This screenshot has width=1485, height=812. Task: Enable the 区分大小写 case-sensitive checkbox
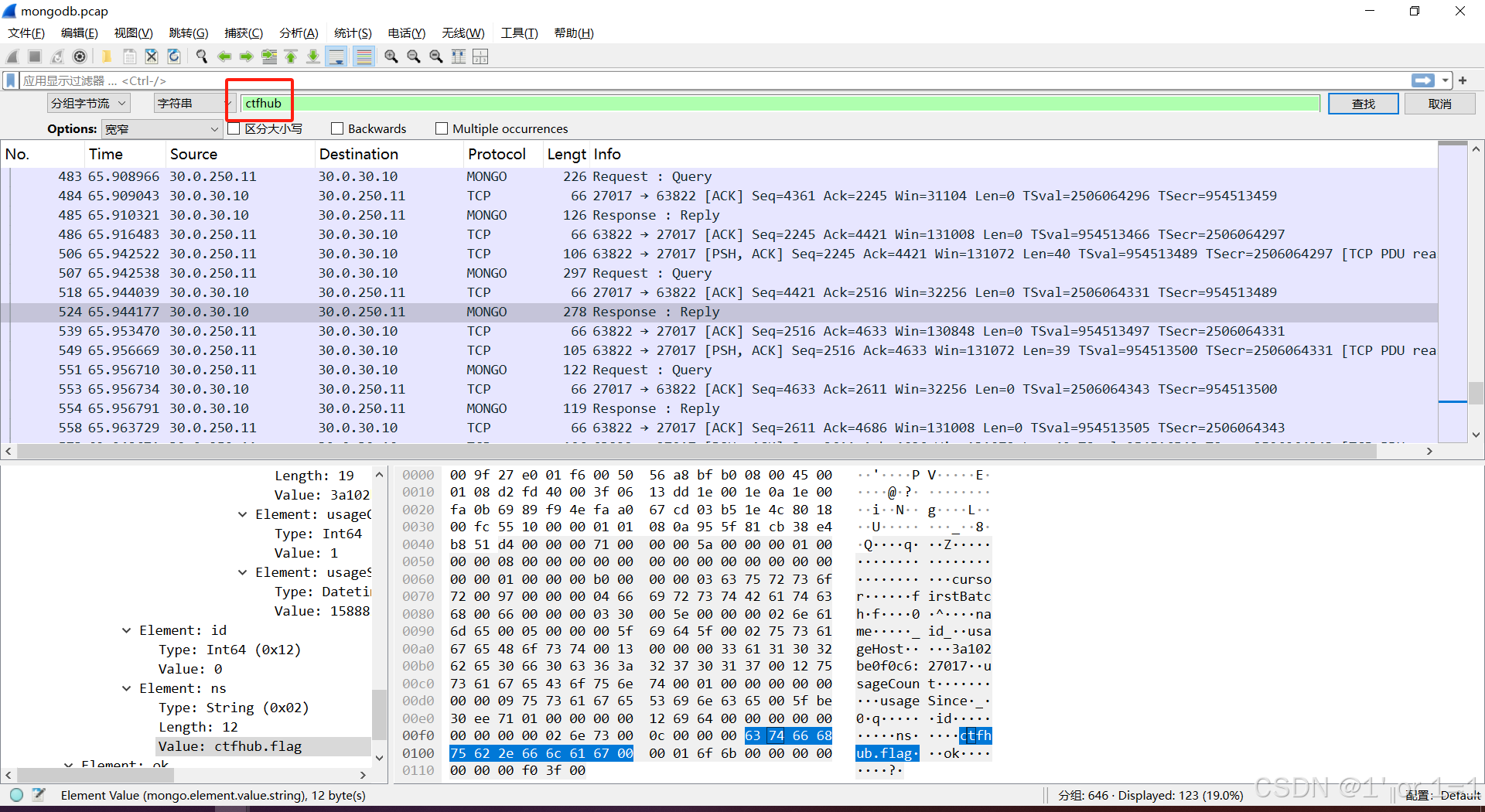234,128
